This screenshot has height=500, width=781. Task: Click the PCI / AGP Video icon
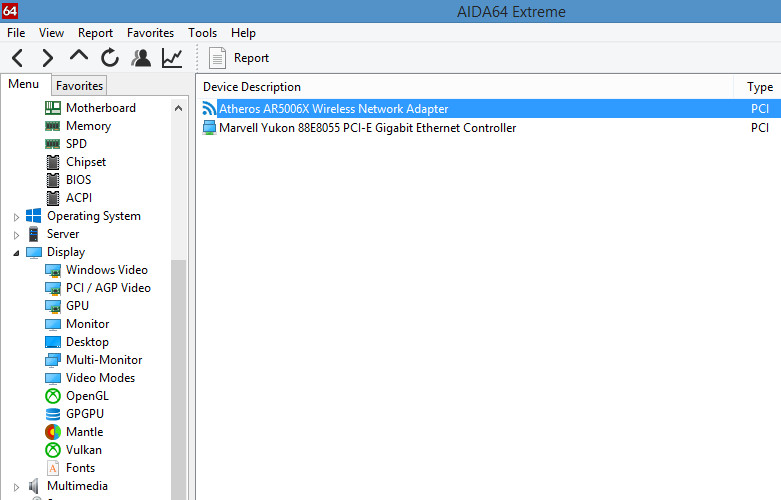pyautogui.click(x=53, y=288)
